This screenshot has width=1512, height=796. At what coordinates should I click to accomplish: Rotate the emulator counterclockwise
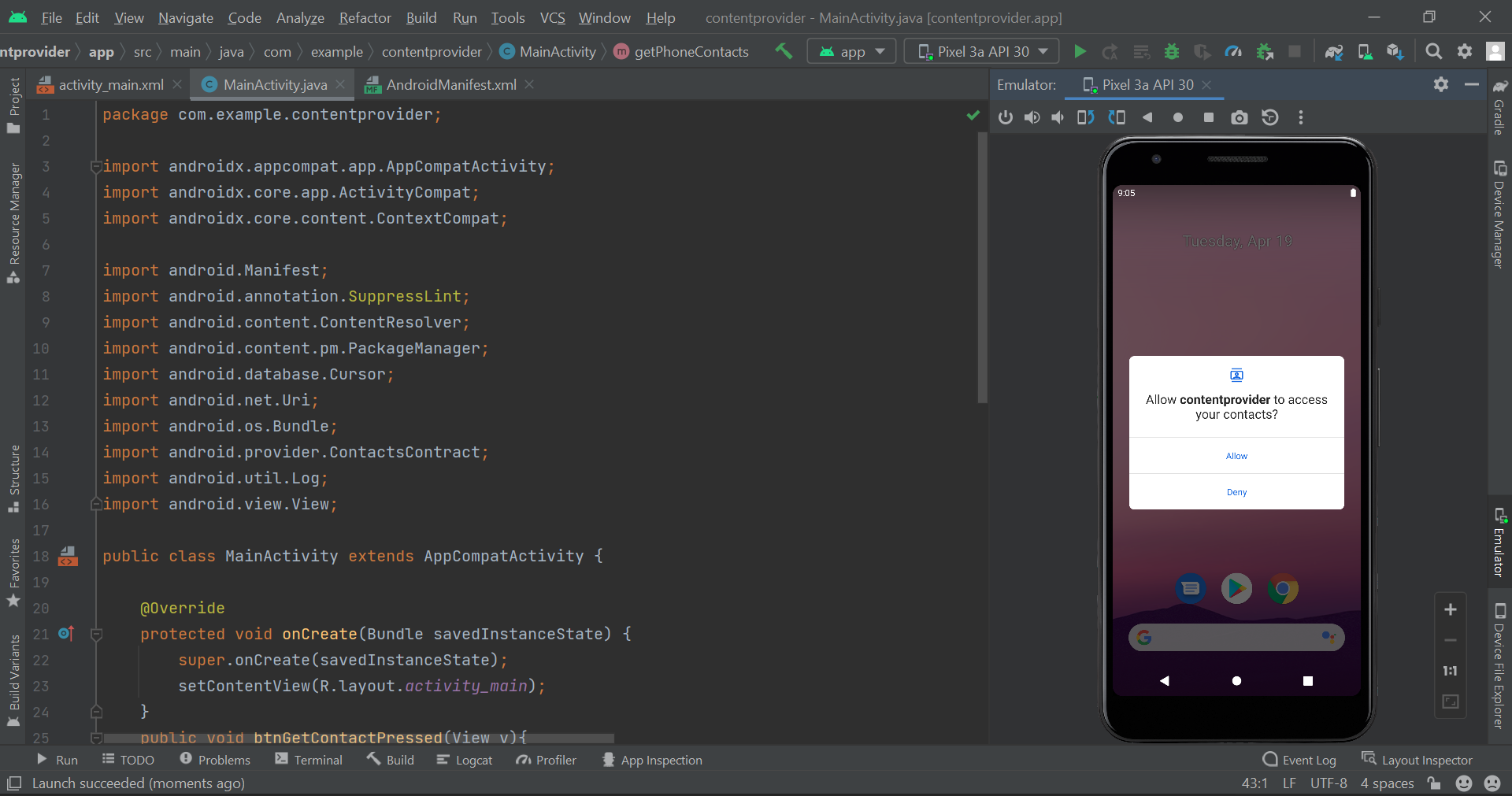pyautogui.click(x=1085, y=117)
